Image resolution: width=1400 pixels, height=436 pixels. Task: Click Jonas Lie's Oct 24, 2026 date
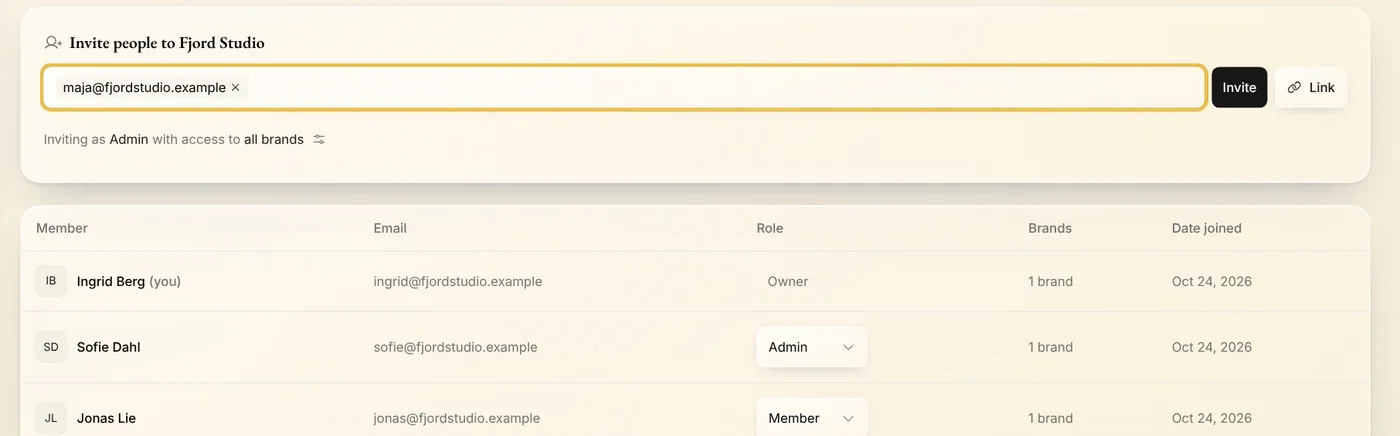(1212, 418)
